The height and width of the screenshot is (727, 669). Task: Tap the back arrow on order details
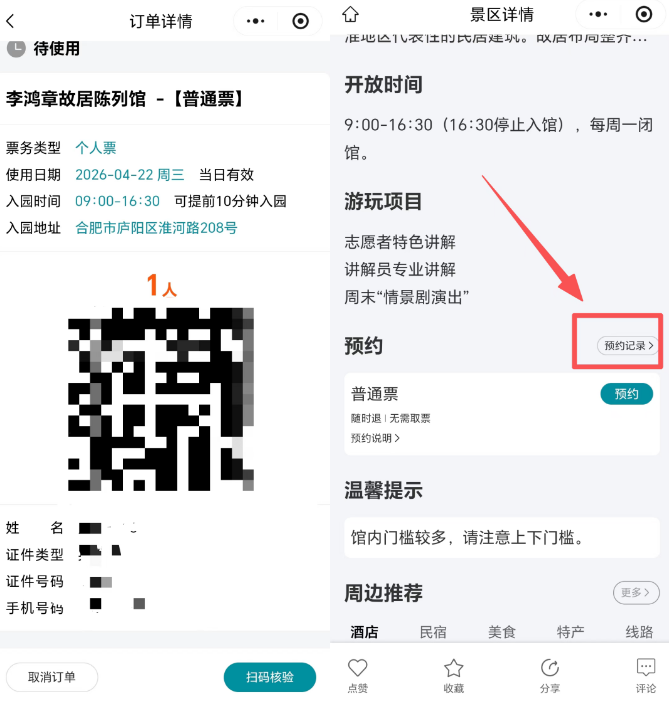(11, 21)
